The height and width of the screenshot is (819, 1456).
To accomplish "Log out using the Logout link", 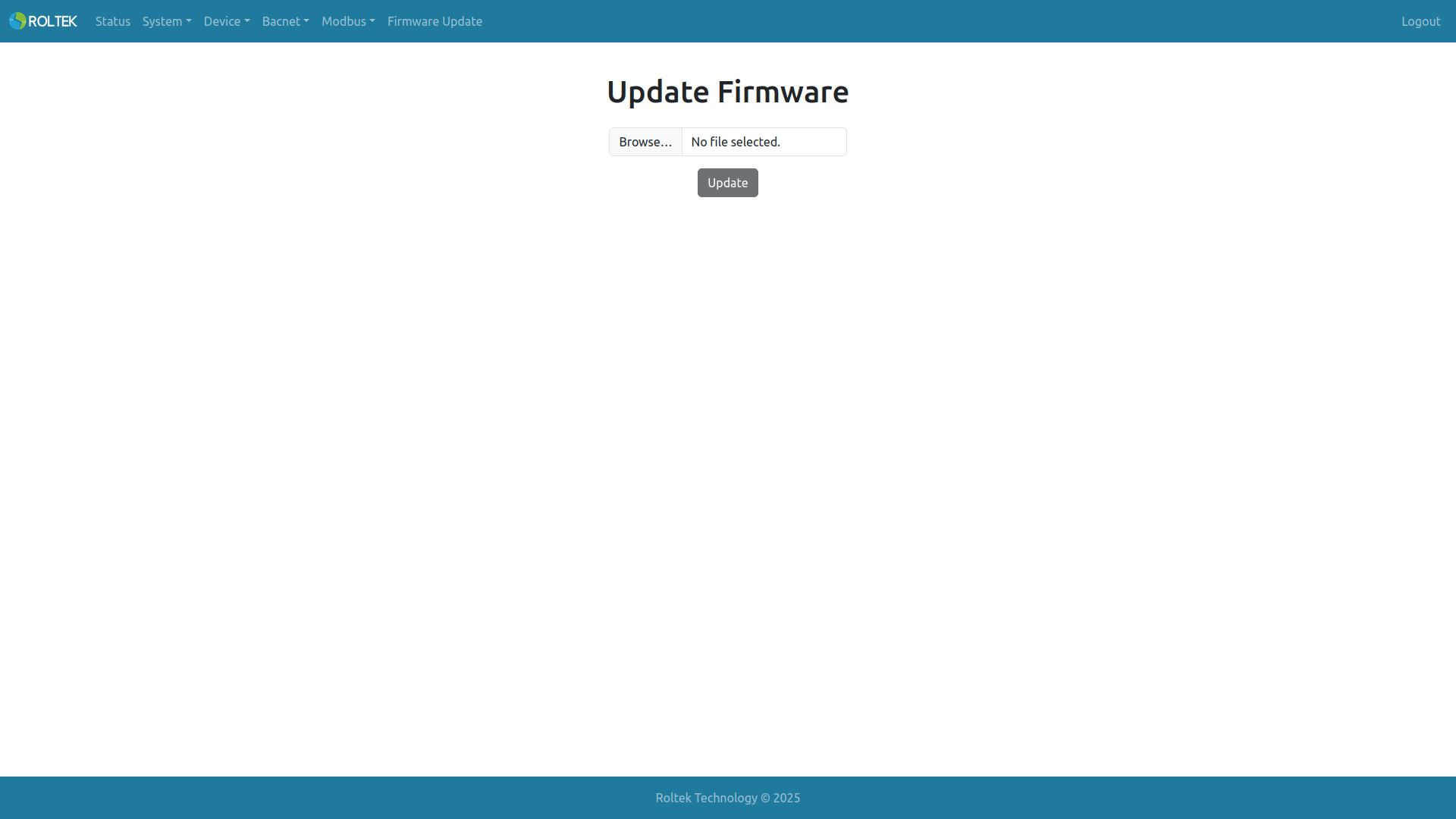I will (1420, 21).
